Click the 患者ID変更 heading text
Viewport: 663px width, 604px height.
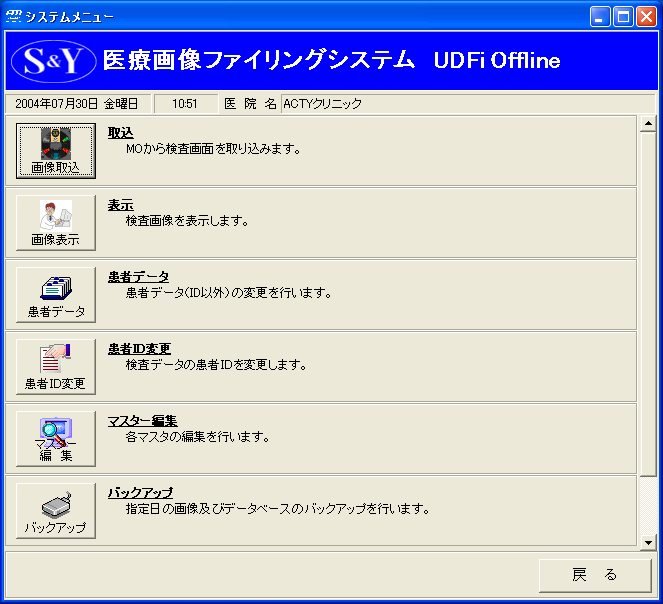(139, 349)
